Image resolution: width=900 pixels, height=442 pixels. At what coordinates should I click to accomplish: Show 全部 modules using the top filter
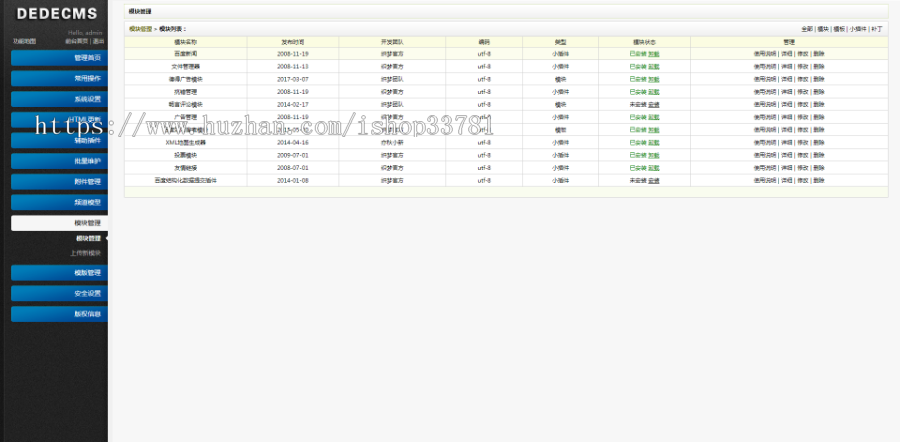click(807, 29)
